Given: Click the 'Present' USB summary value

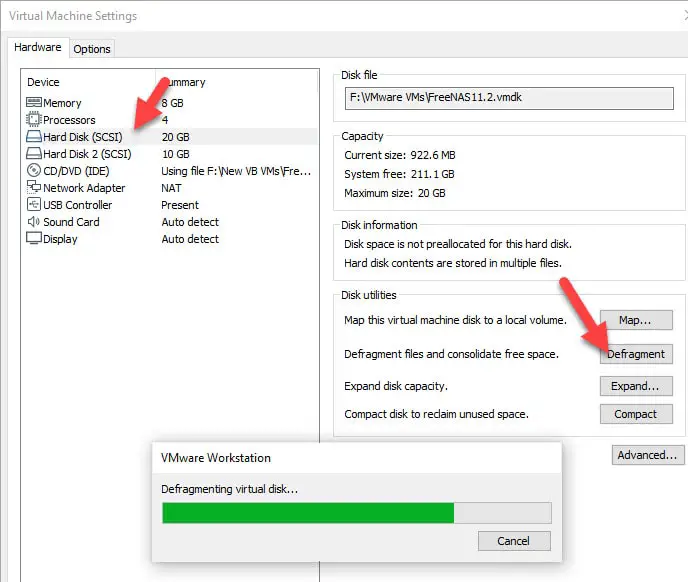Looking at the screenshot, I should tap(180, 205).
